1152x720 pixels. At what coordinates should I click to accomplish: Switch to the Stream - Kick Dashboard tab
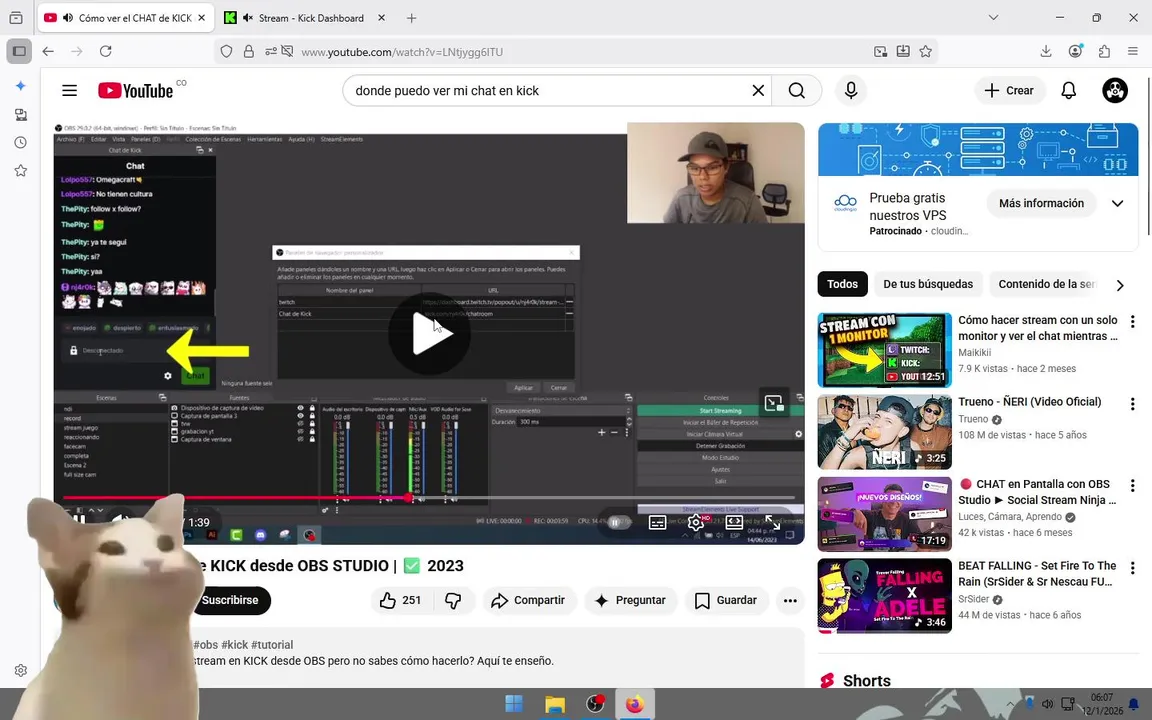click(305, 18)
